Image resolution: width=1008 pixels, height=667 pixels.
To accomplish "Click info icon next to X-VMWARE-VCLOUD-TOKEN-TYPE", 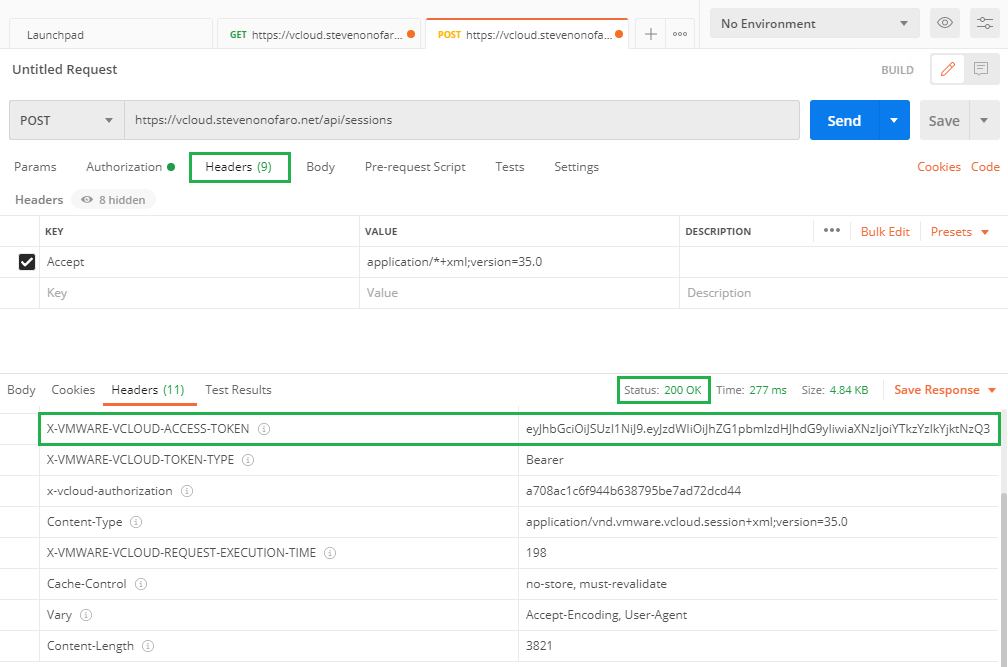I will click(x=247, y=460).
